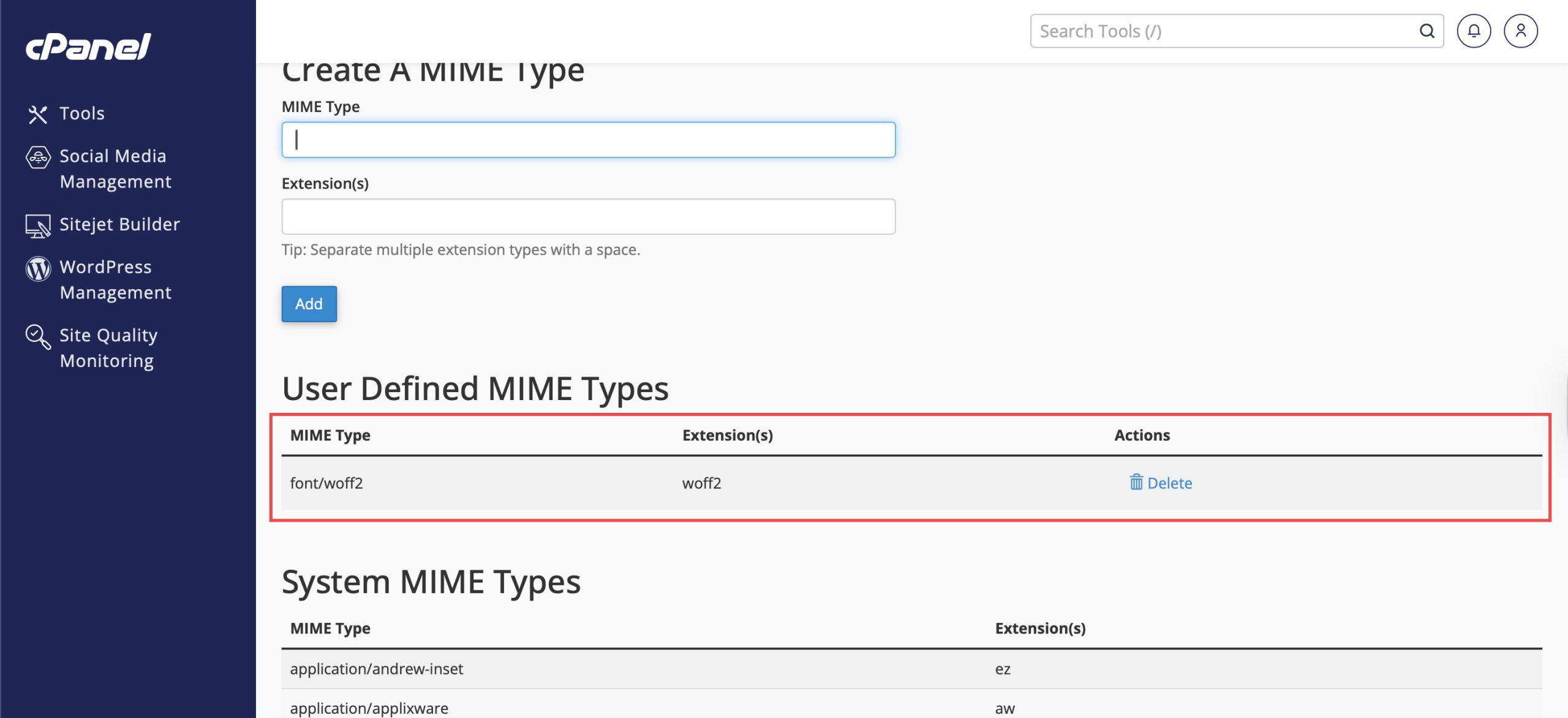Select Sitejet Builder sidebar entry
The height and width of the screenshot is (718, 1568).
[119, 224]
